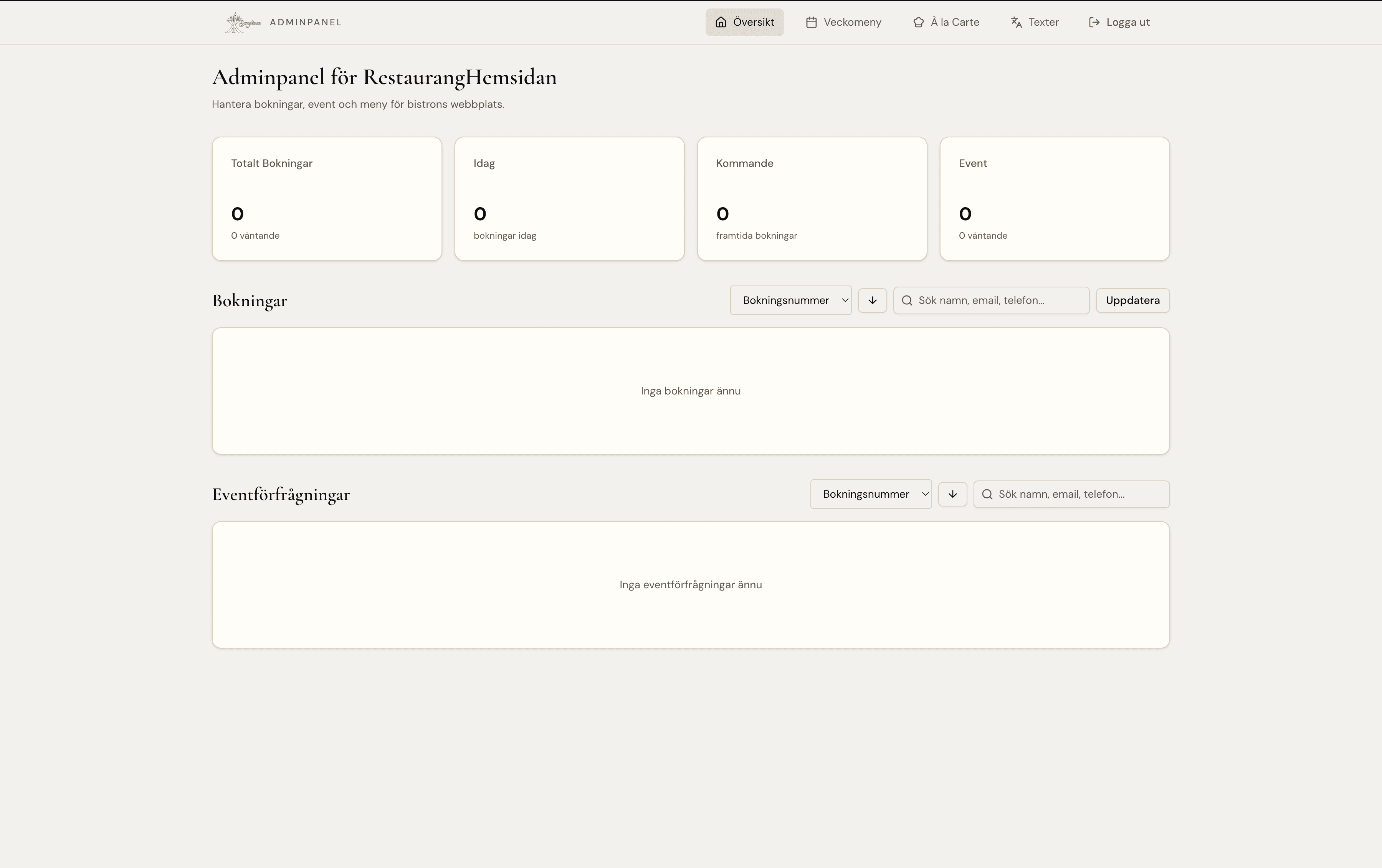Image resolution: width=1382 pixels, height=868 pixels.
Task: Click the restaurant logo in header
Action: (242, 22)
